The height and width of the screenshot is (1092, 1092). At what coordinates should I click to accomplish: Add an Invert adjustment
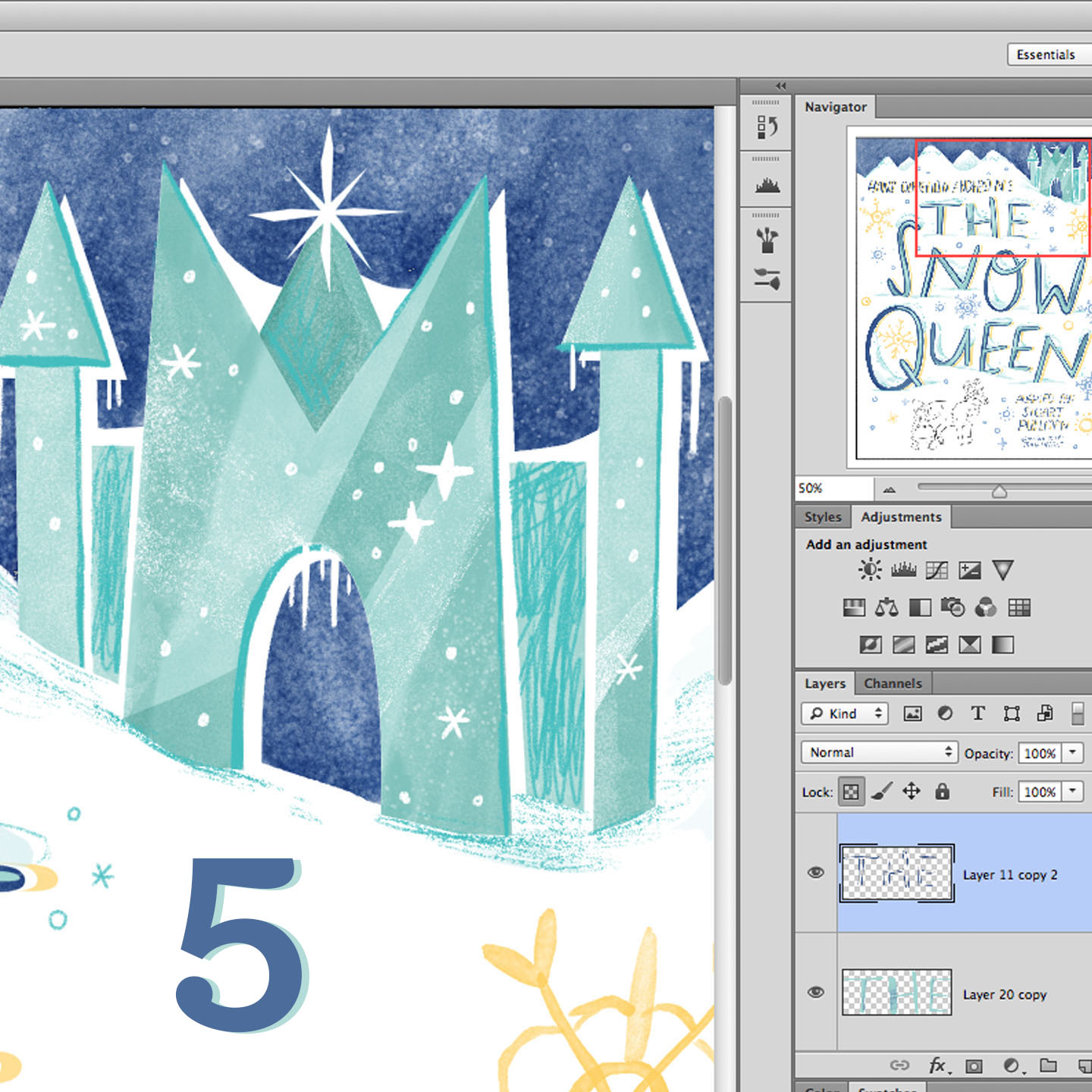tap(871, 645)
